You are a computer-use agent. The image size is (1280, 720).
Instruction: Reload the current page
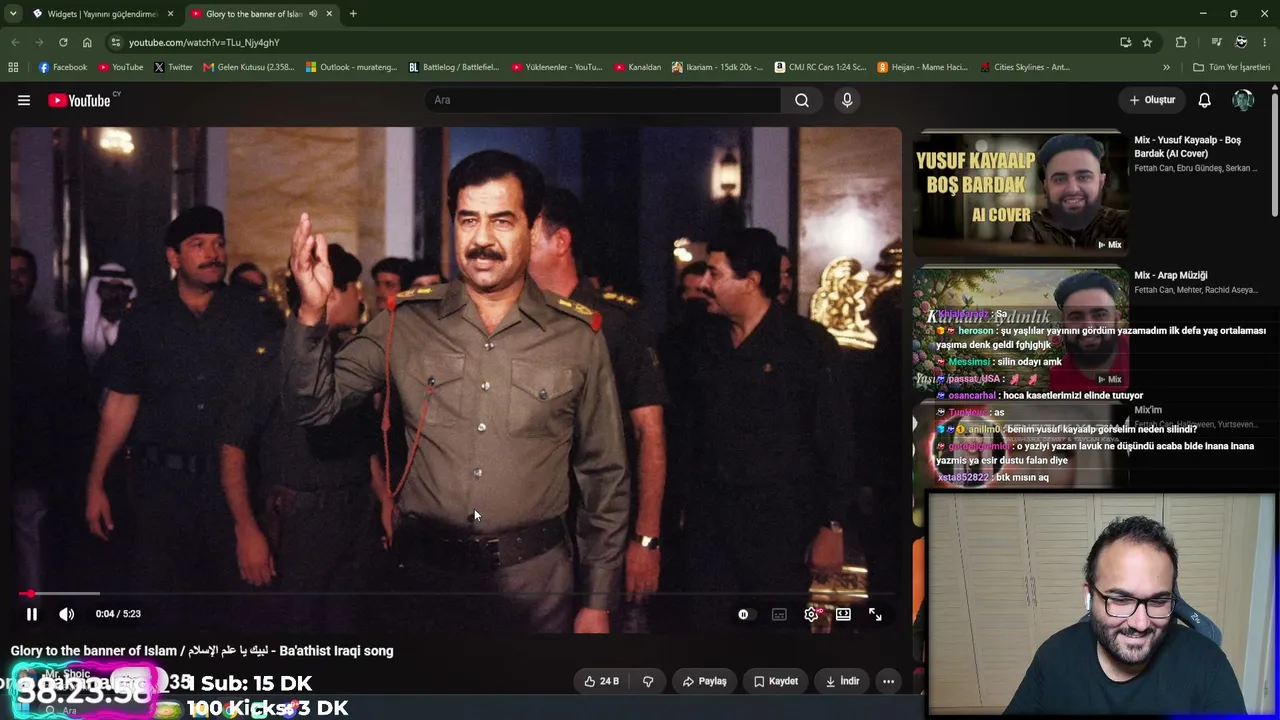click(63, 42)
